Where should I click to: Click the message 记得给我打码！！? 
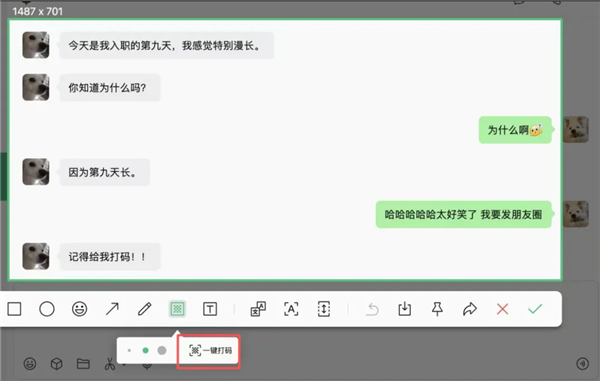click(110, 257)
